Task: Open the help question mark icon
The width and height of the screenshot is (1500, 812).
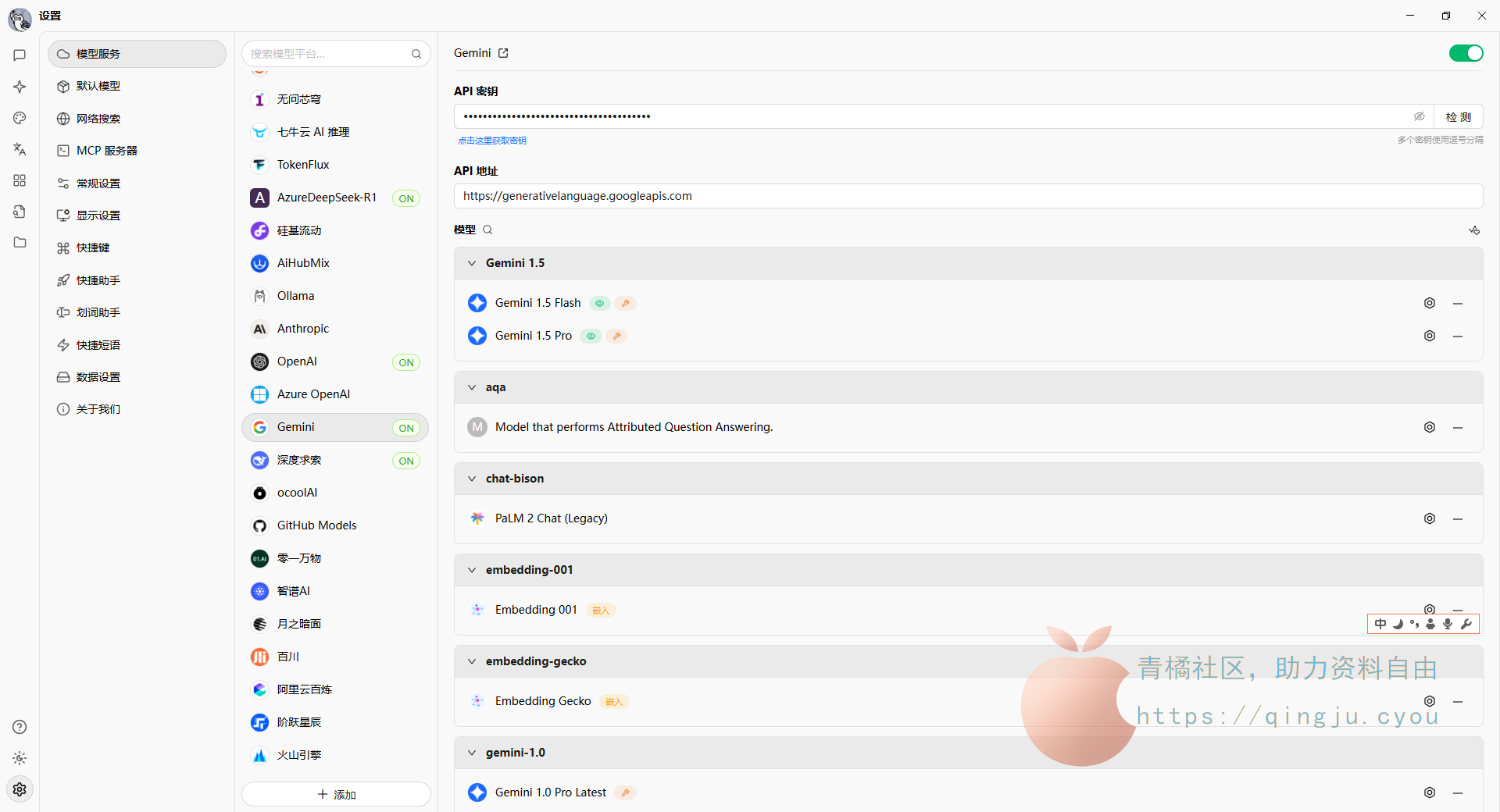Action: pyautogui.click(x=20, y=727)
